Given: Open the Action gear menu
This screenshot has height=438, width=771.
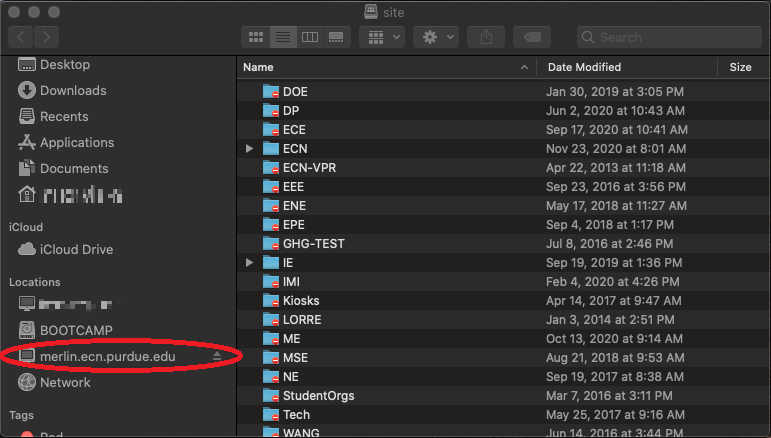Looking at the screenshot, I should 438,37.
